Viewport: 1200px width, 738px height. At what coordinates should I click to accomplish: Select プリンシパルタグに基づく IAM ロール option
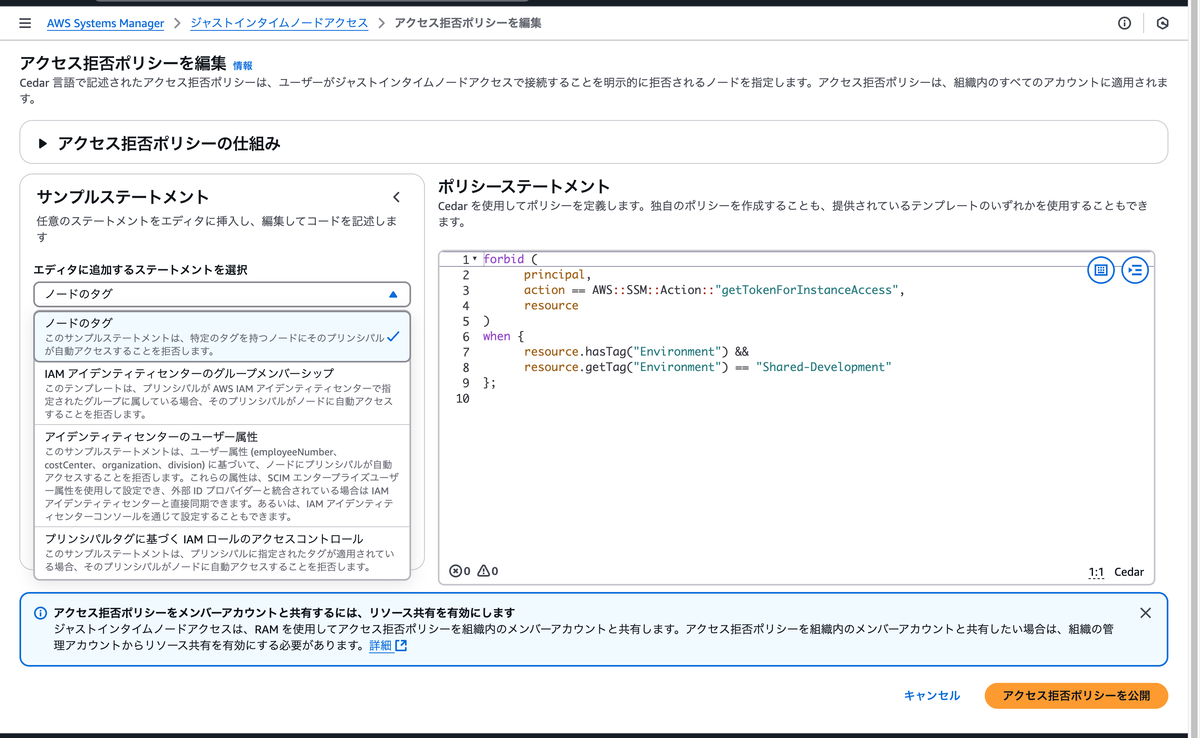222,552
